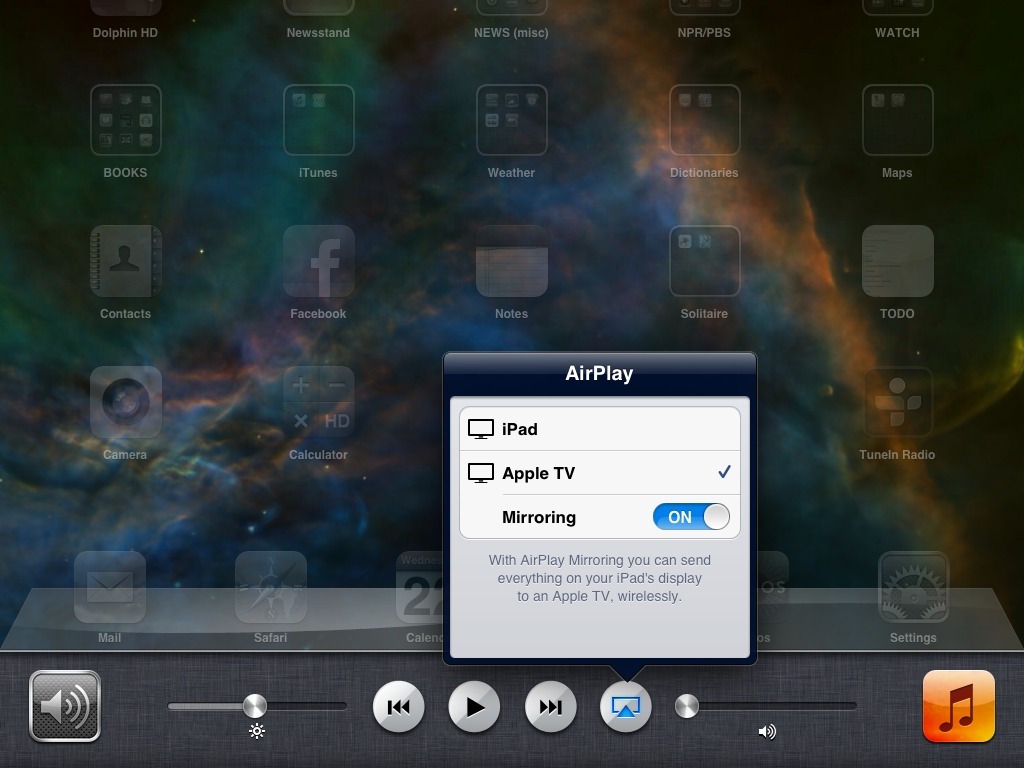Select iPad as AirPlay output
The image size is (1024, 768).
coord(600,429)
